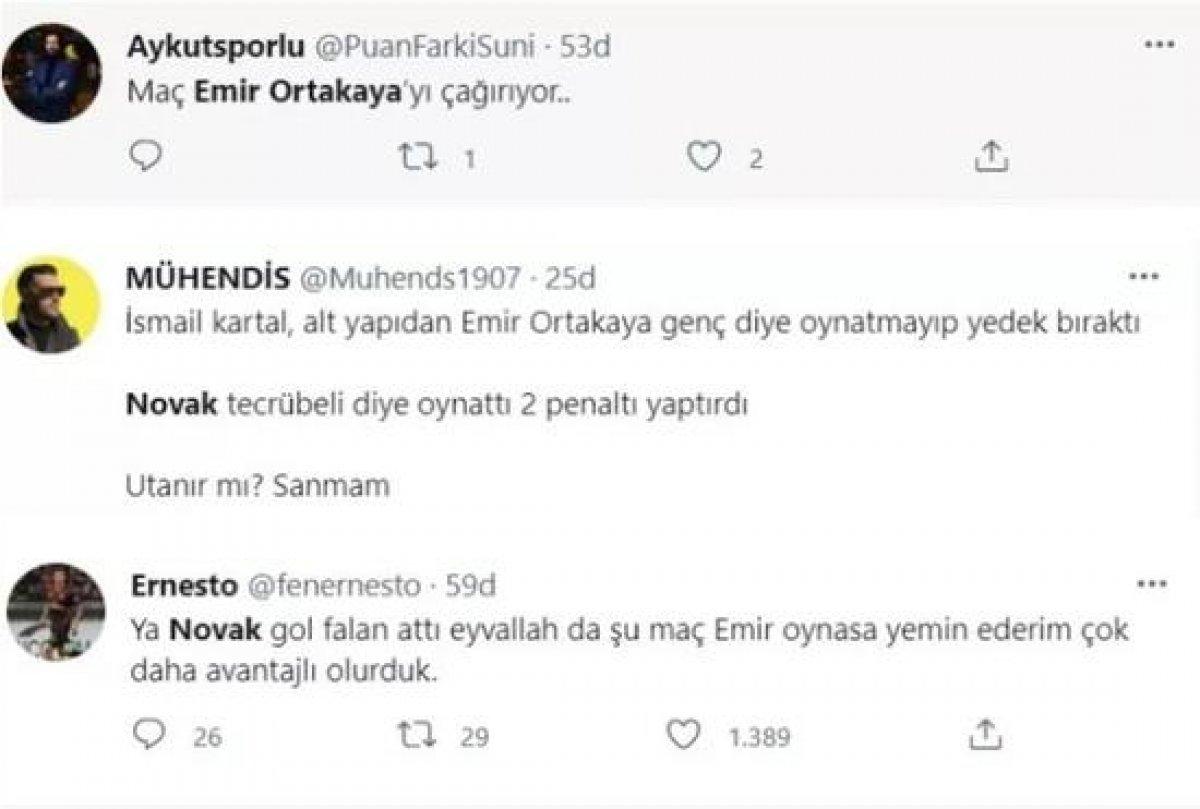The height and width of the screenshot is (809, 1200).
Task: Reply to Aykutsporlu's tweet
Action: (x=144, y=153)
